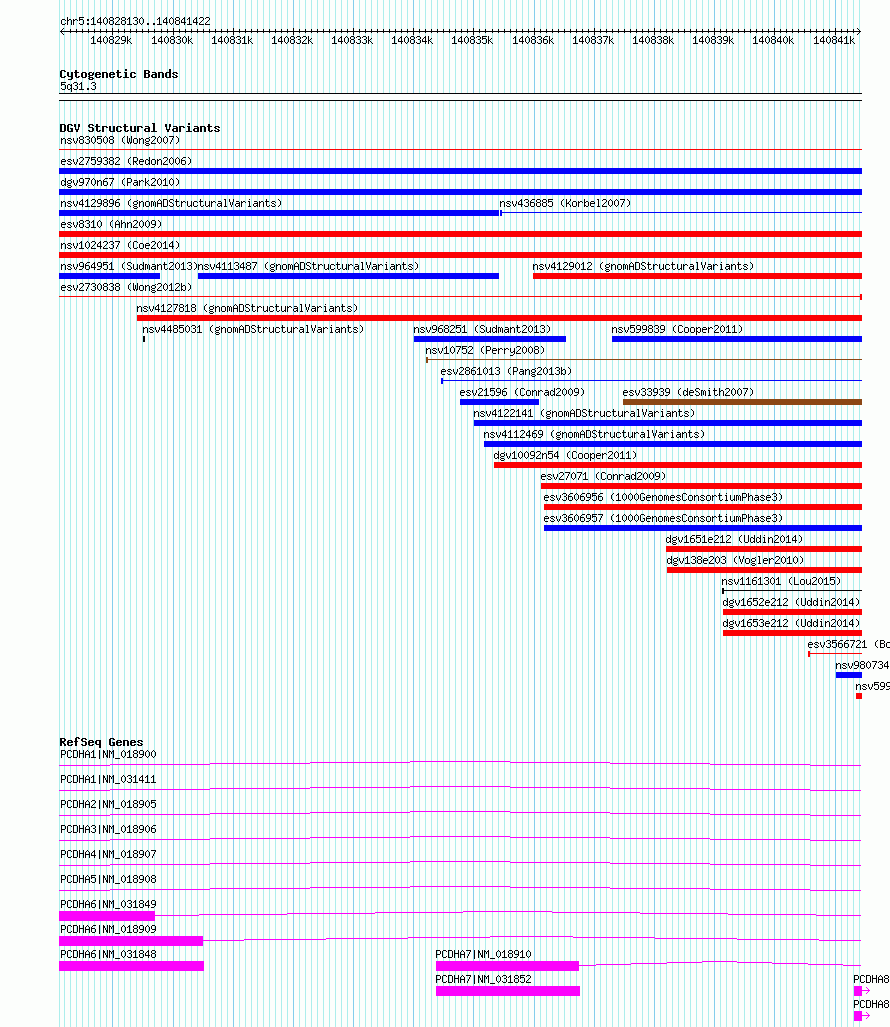Image resolution: width=890 pixels, height=1027 pixels.
Task: Select esv21596 (Conrad2009) blue bar
Action: click(499, 401)
